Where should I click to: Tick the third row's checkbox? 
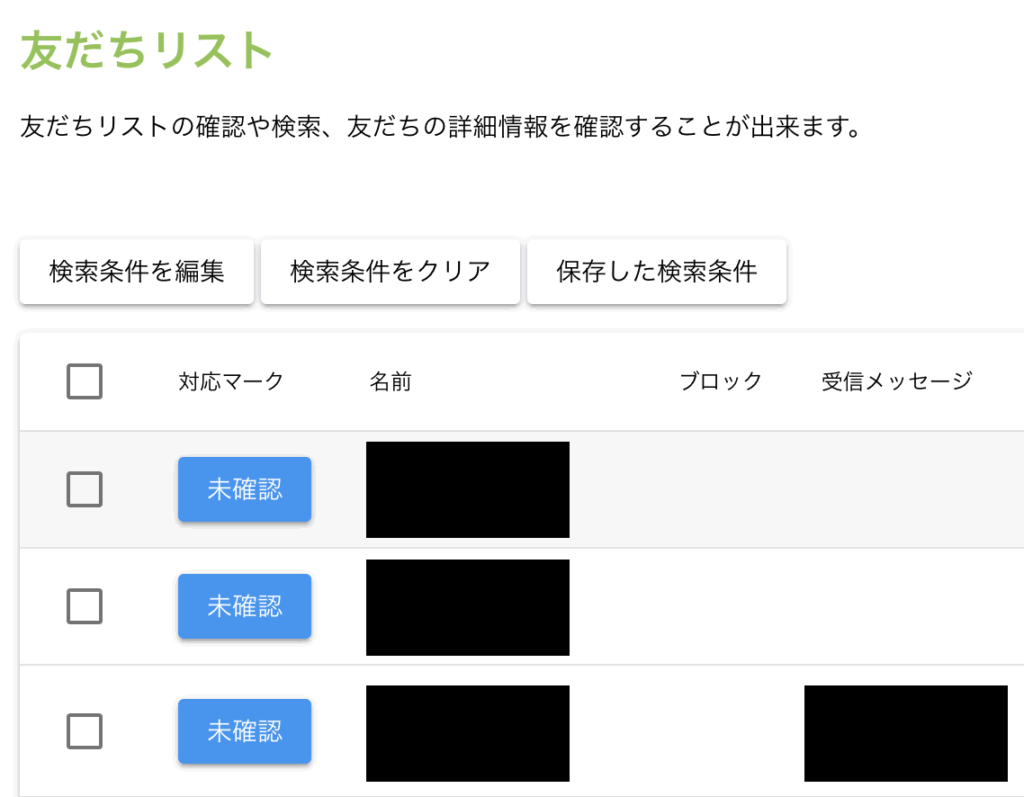(x=84, y=731)
